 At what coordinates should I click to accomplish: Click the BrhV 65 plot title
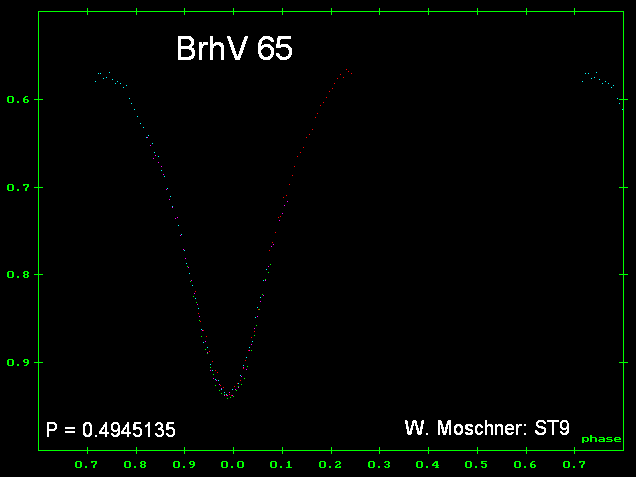coord(234,49)
